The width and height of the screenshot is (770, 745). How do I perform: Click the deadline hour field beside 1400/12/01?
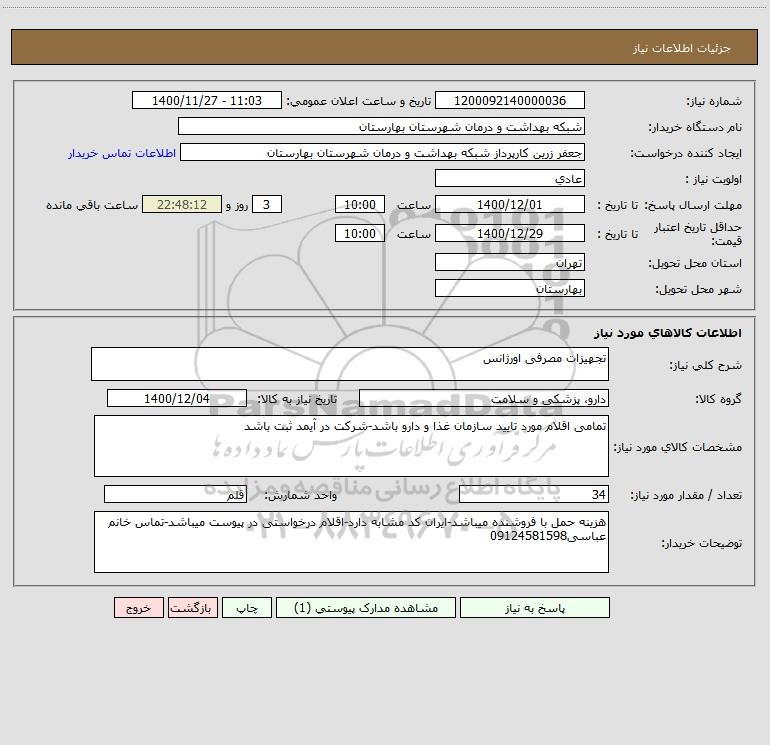click(x=359, y=205)
